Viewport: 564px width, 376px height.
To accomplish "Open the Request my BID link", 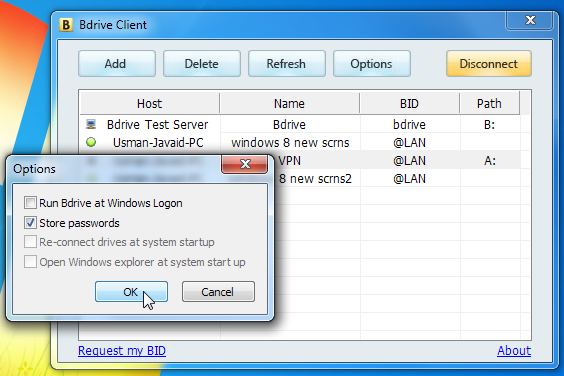I will (x=122, y=350).
